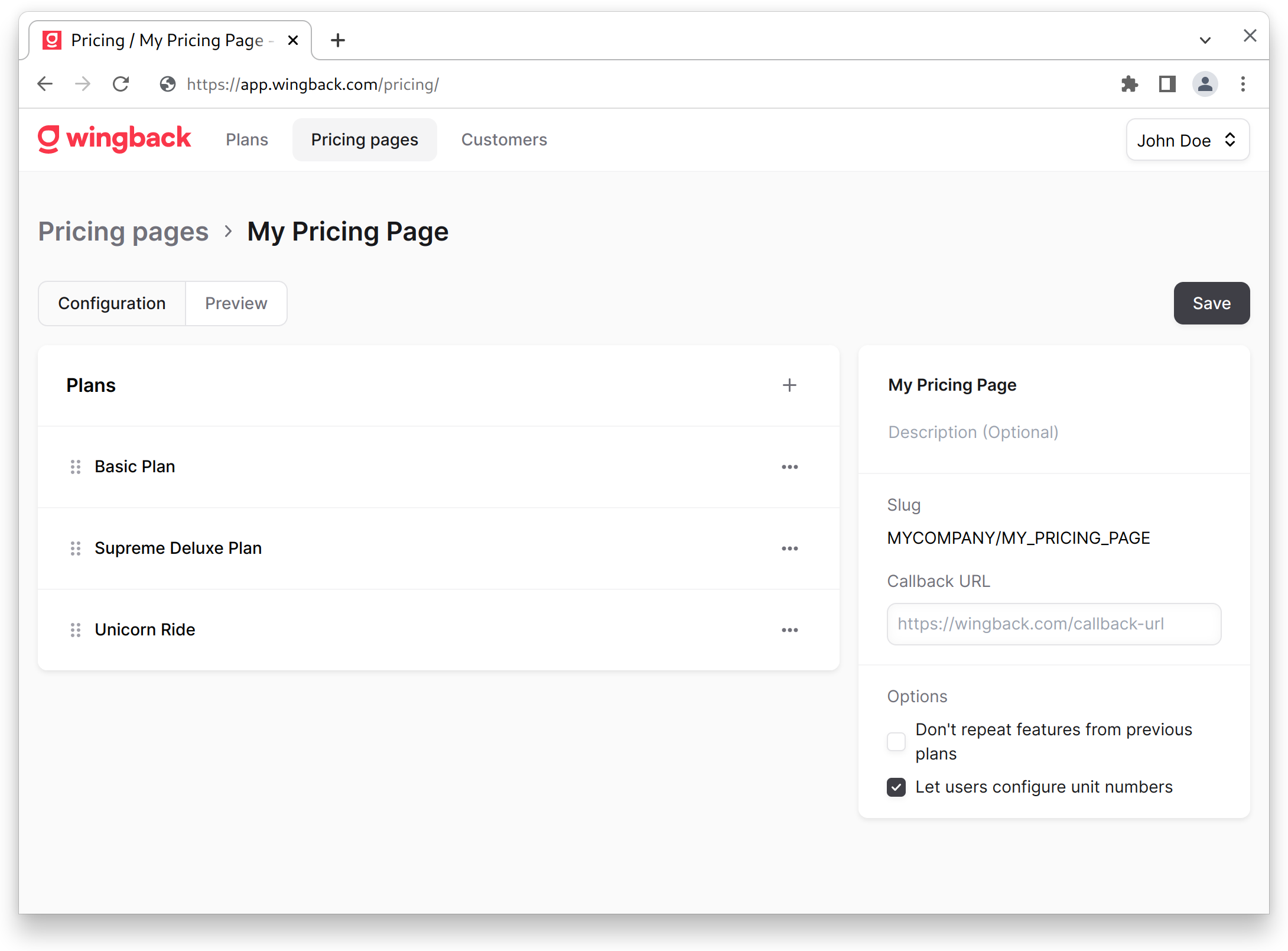
Task: Open the John Doe account dropdown
Action: 1187,139
